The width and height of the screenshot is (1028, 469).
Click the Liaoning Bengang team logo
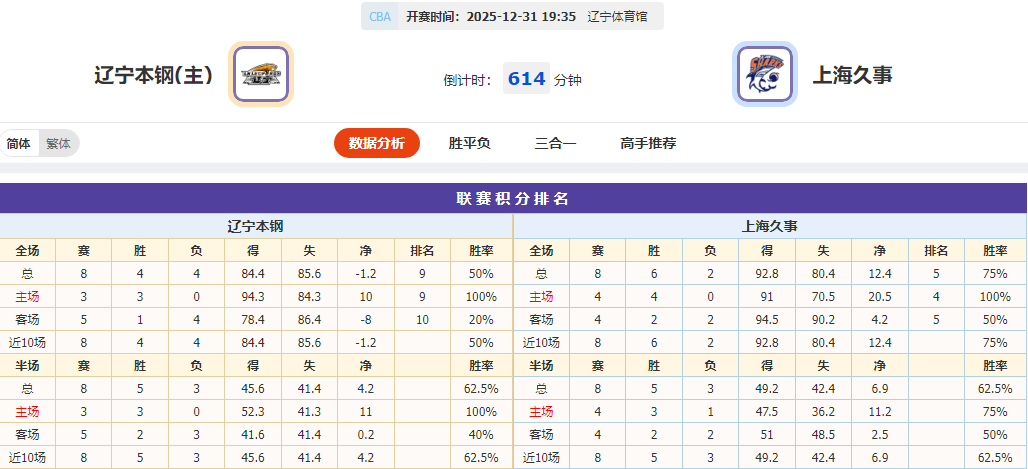261,75
